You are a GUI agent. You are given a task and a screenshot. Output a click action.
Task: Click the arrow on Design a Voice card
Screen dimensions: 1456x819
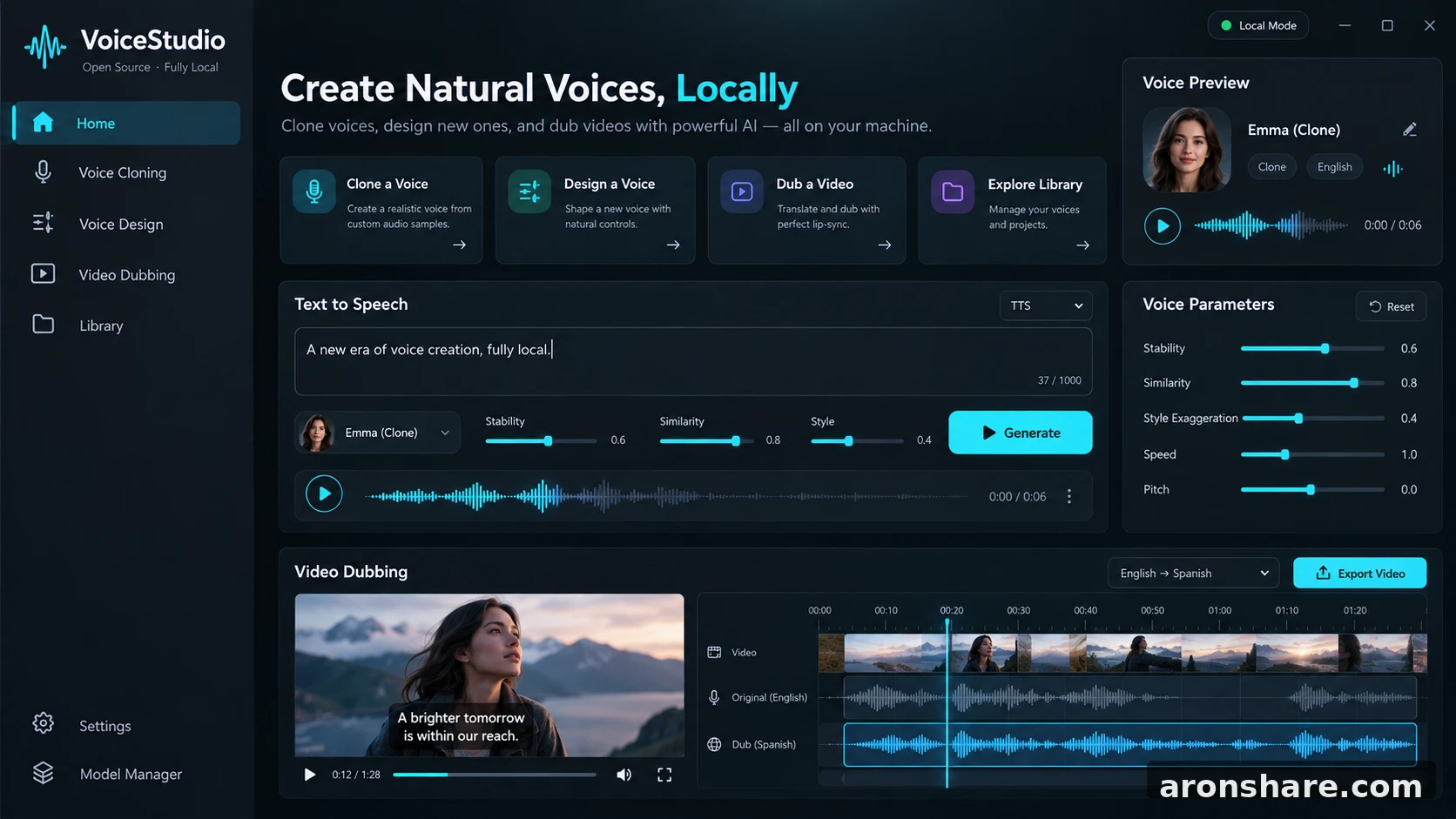[673, 245]
